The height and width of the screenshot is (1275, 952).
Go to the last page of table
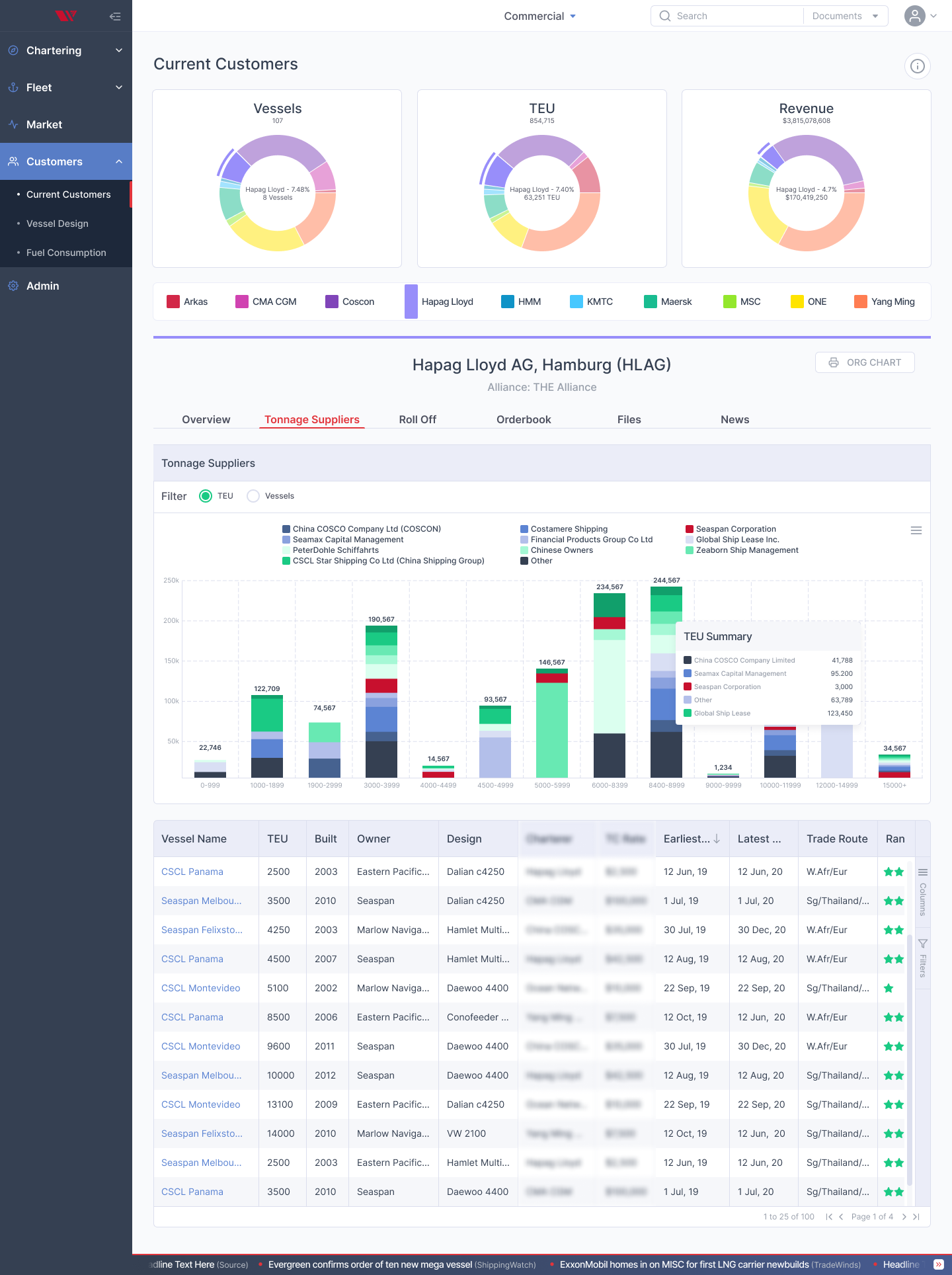pyautogui.click(x=916, y=1217)
